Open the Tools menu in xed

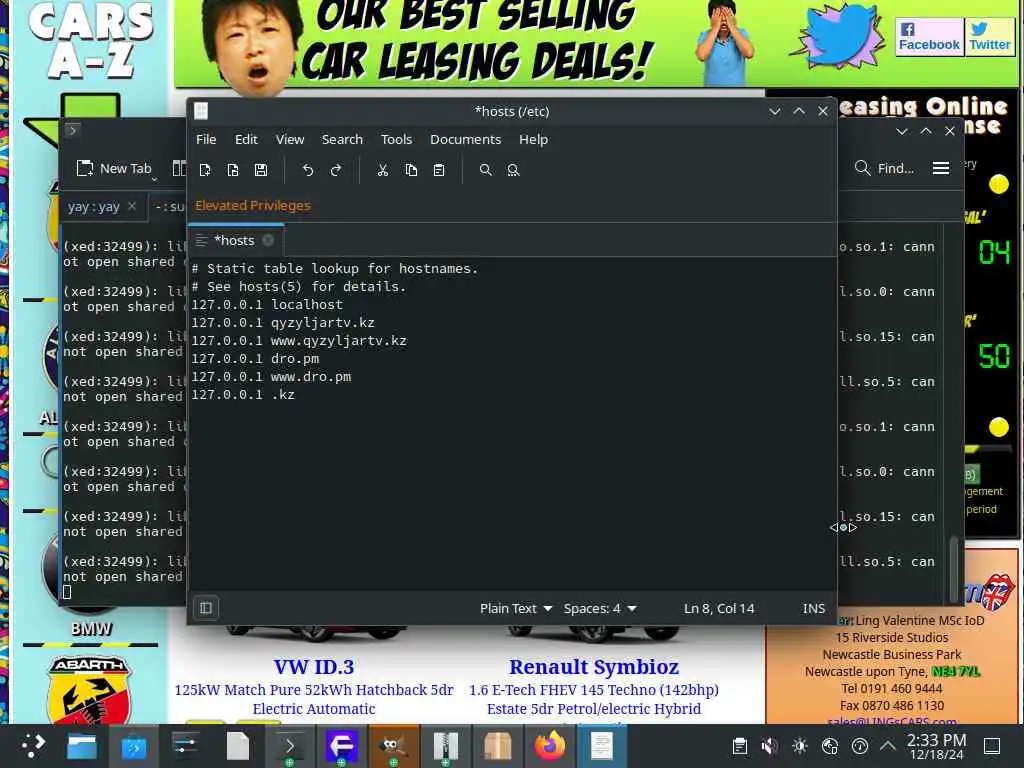pos(396,139)
